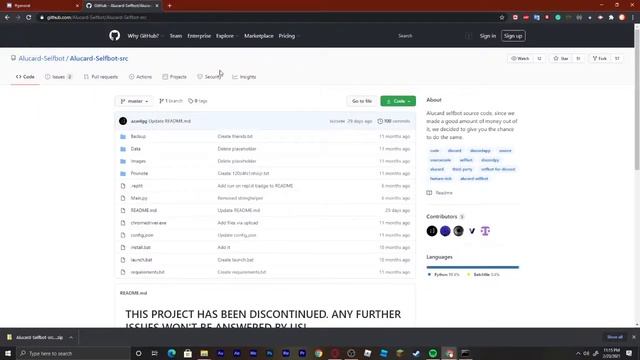Open the Marketplace nav link

[x=259, y=36]
